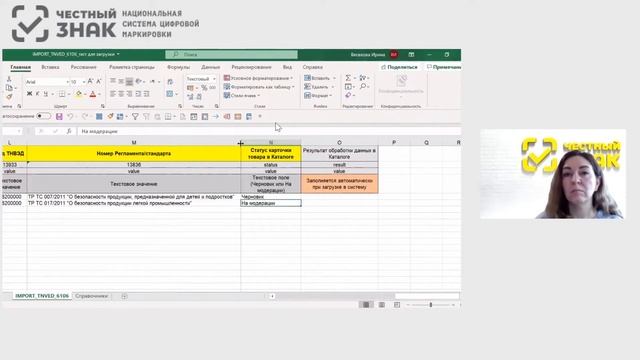Open the Удалить cells dropdown
Image resolution: width=640 pixels, height=360 pixels.
(x=319, y=87)
